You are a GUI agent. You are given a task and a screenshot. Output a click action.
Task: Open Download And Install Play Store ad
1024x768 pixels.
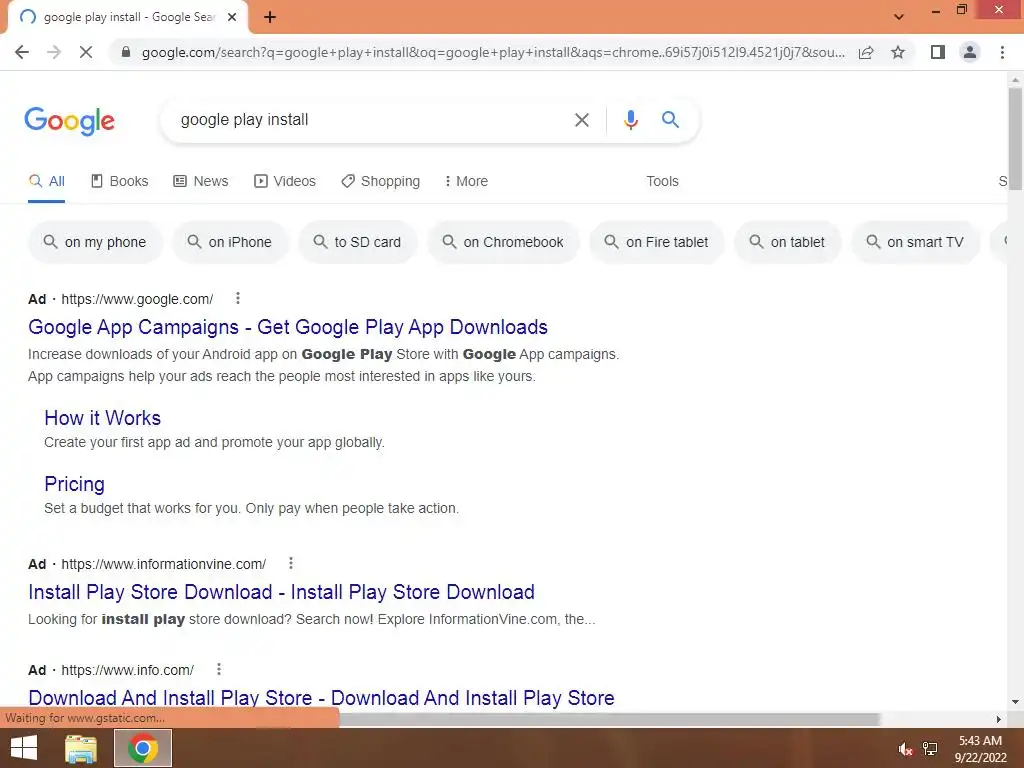[x=321, y=698]
